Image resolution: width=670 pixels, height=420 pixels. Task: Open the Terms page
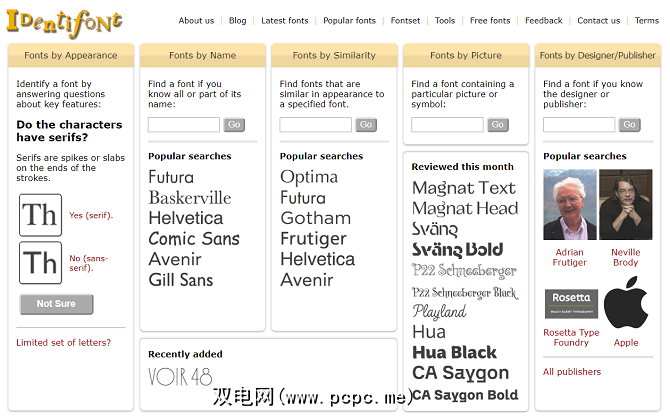tap(647, 21)
